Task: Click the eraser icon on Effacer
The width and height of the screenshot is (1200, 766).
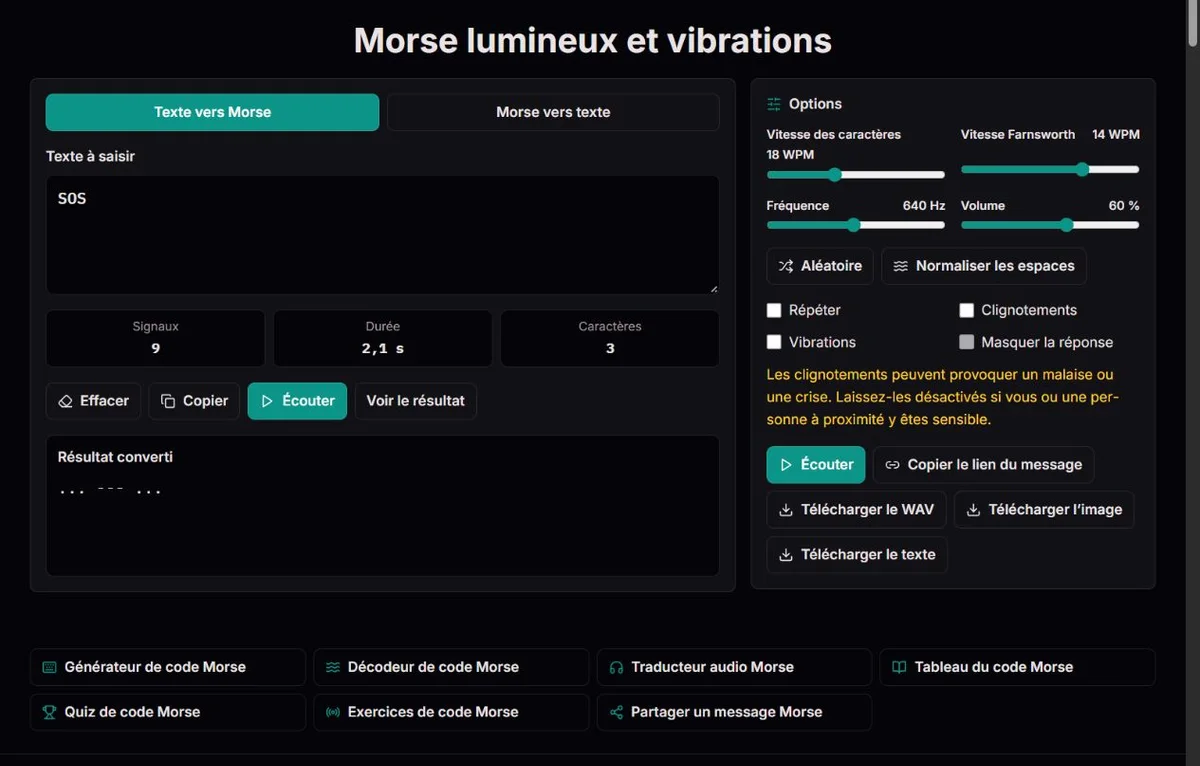Action: 66,401
